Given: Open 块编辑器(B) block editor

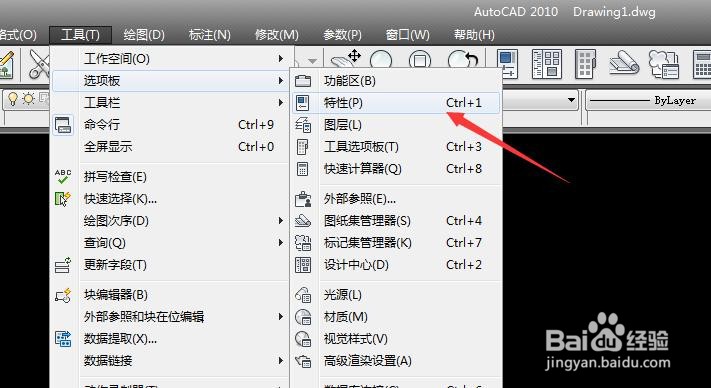Looking at the screenshot, I should tap(170, 295).
